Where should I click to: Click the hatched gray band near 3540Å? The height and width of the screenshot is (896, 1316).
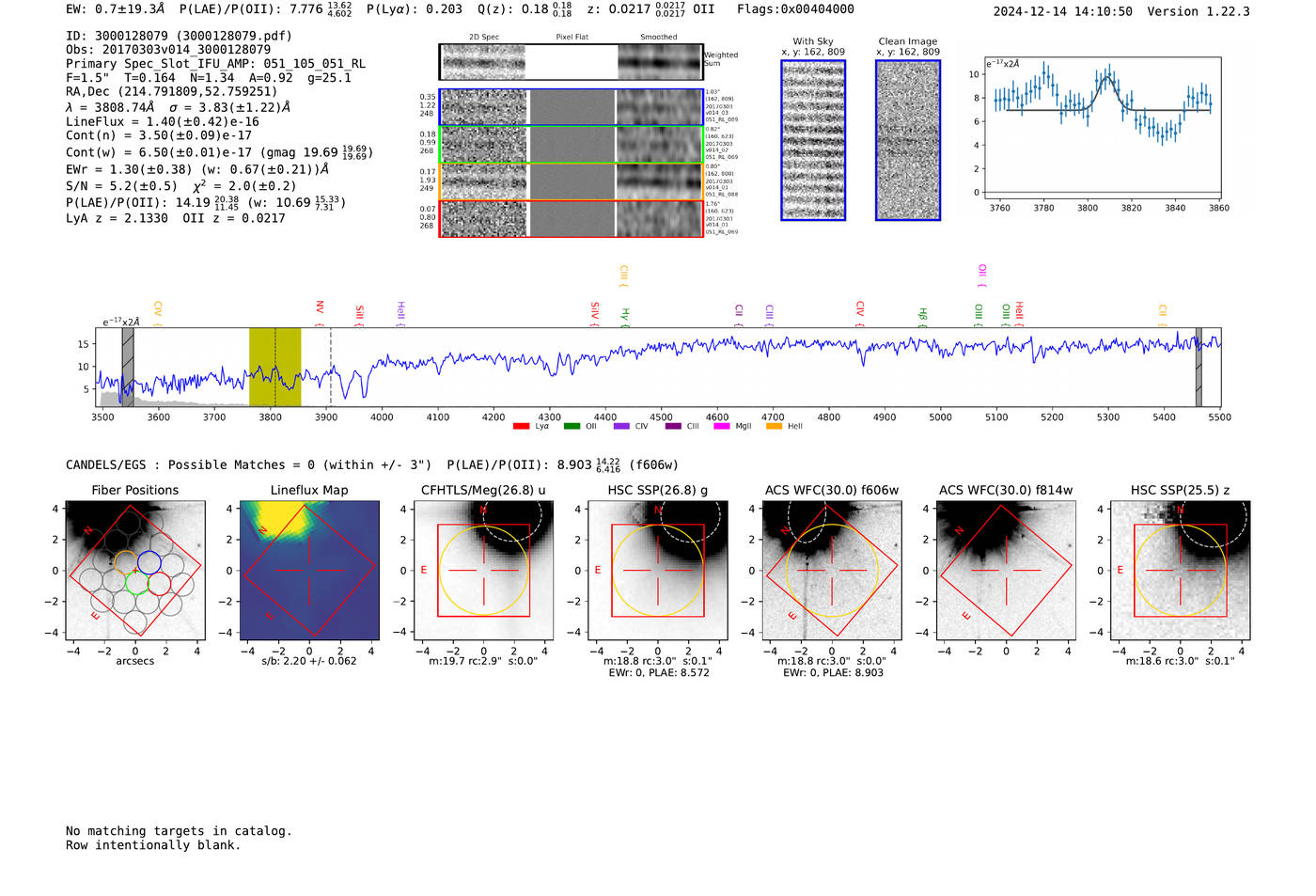point(128,367)
